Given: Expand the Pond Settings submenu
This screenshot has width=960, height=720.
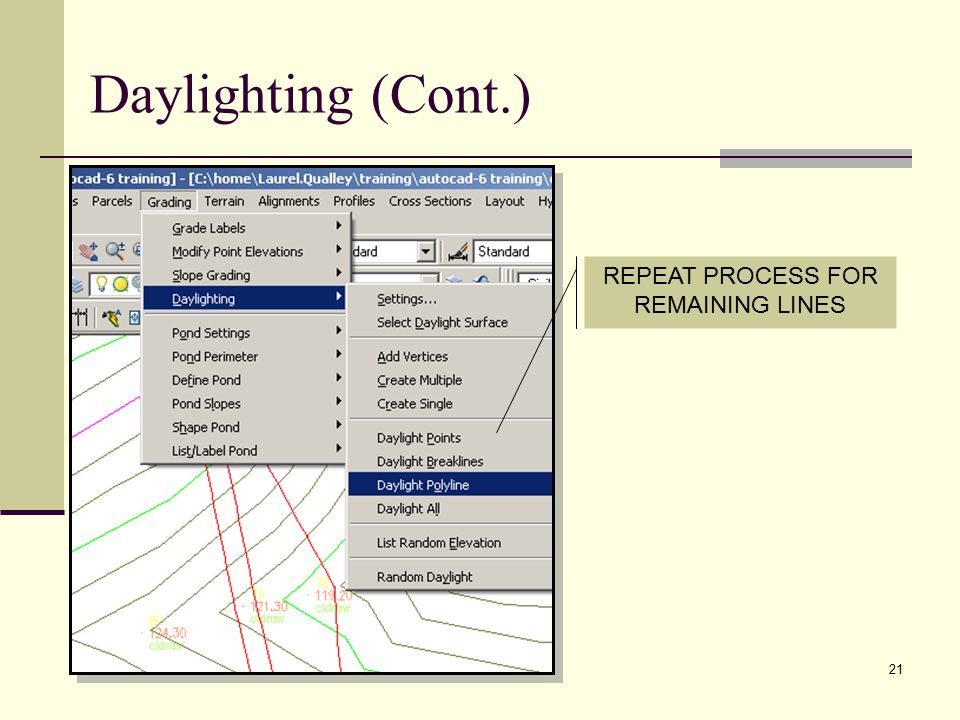Looking at the screenshot, I should (244, 333).
